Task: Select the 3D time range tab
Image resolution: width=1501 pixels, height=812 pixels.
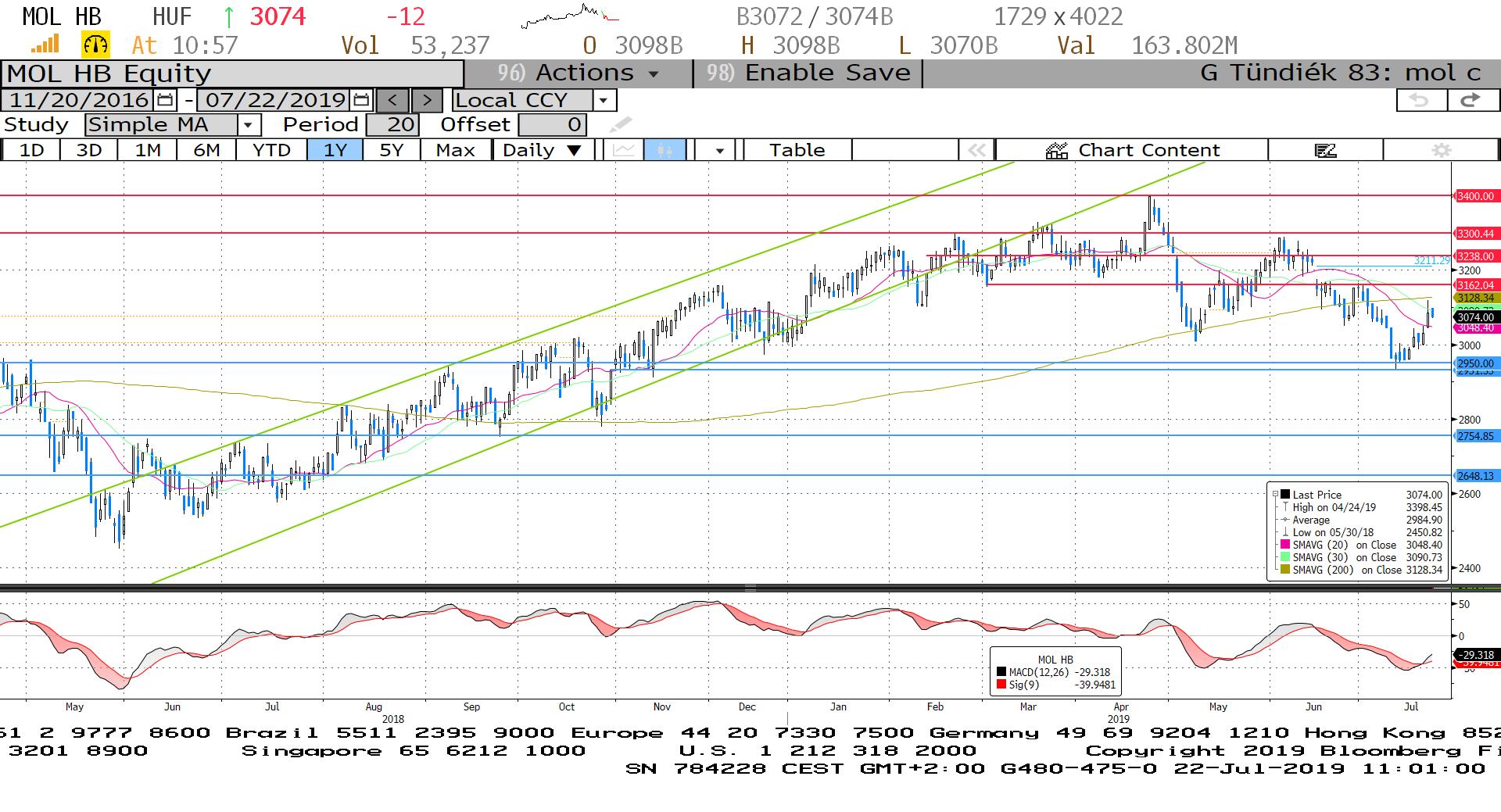Action: pyautogui.click(x=89, y=150)
